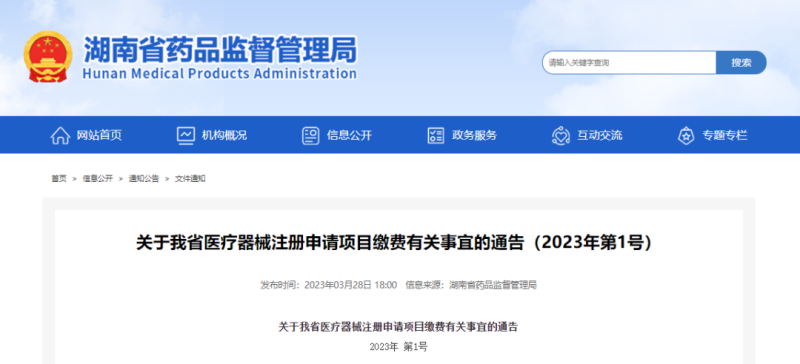
Task: Click the 信息公开 breadcrumb link
Action: pyautogui.click(x=98, y=179)
